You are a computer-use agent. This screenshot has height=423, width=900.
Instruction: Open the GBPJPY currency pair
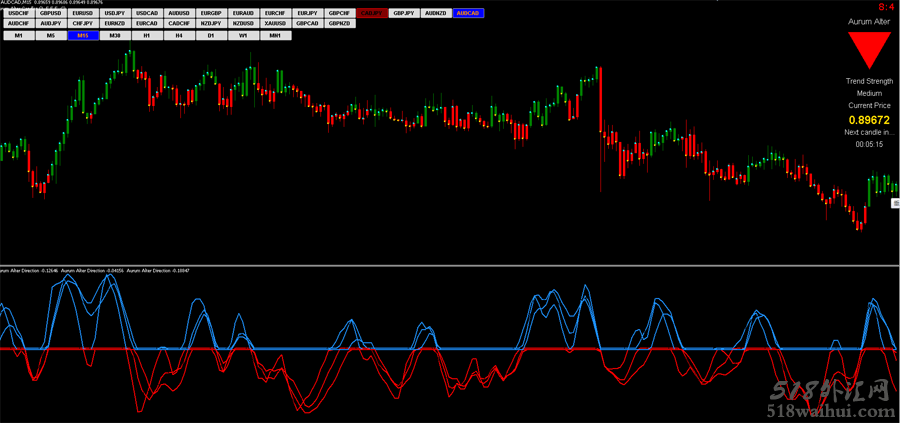pos(404,13)
